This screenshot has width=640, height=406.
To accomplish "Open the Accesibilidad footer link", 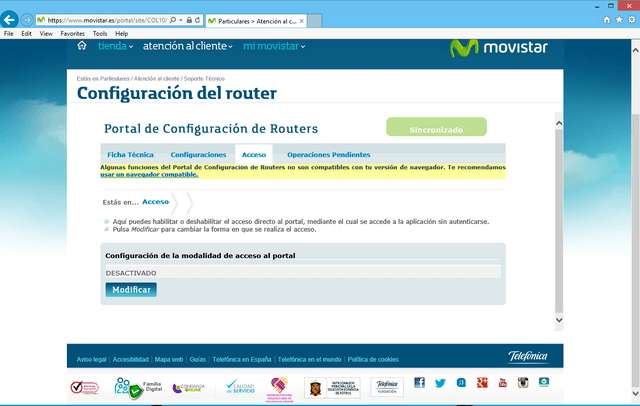I will [131, 359].
